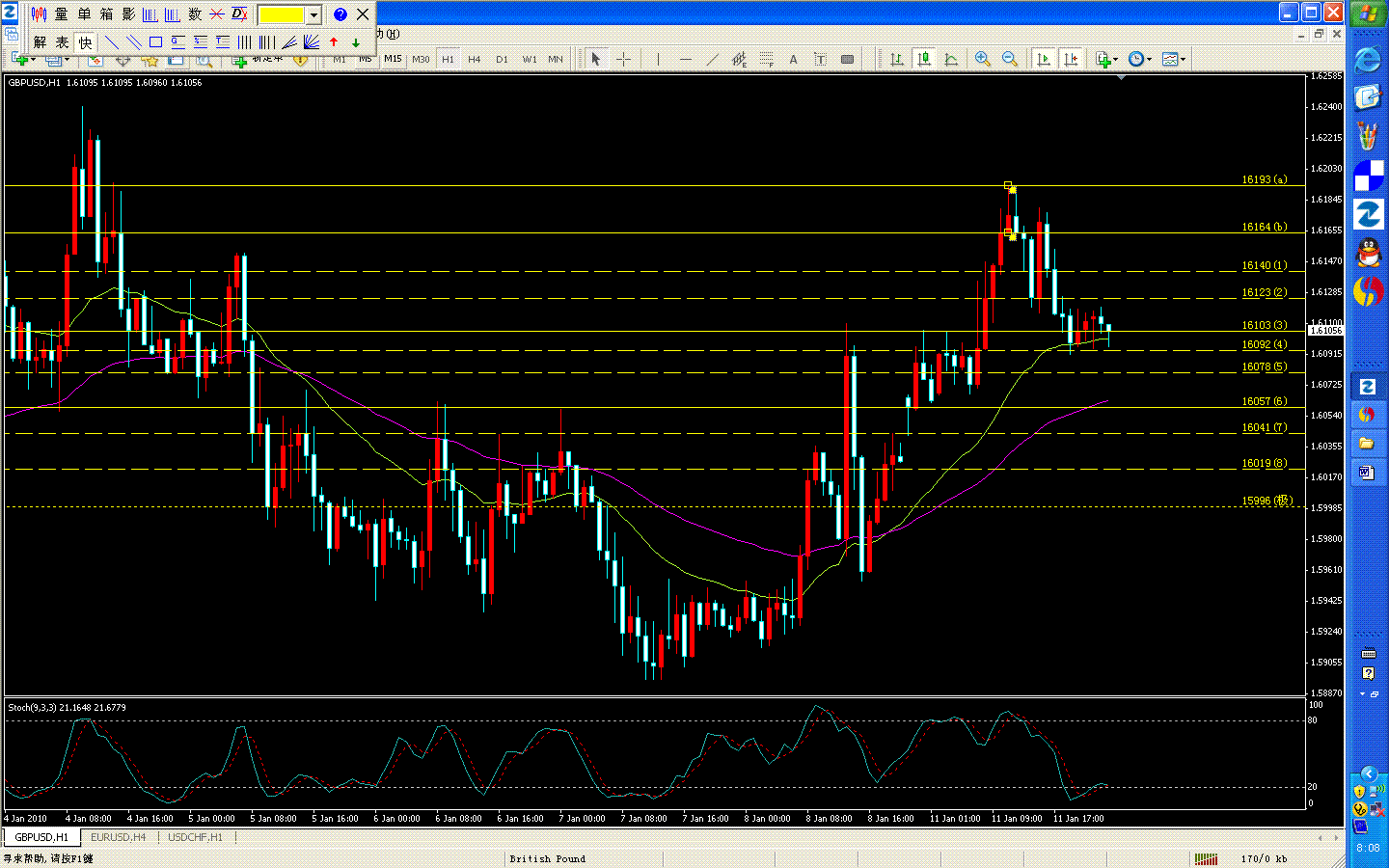Image resolution: width=1389 pixels, height=868 pixels.
Task: Select the rectangle drawing tool
Action: tap(155, 42)
